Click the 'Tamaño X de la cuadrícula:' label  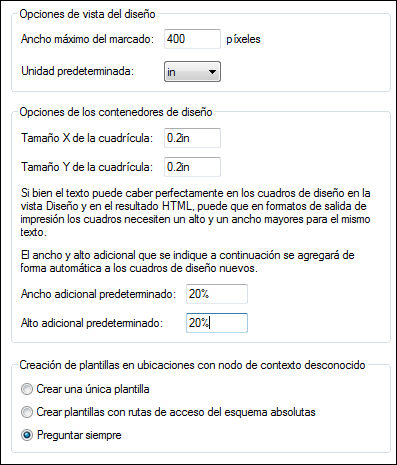[87, 138]
